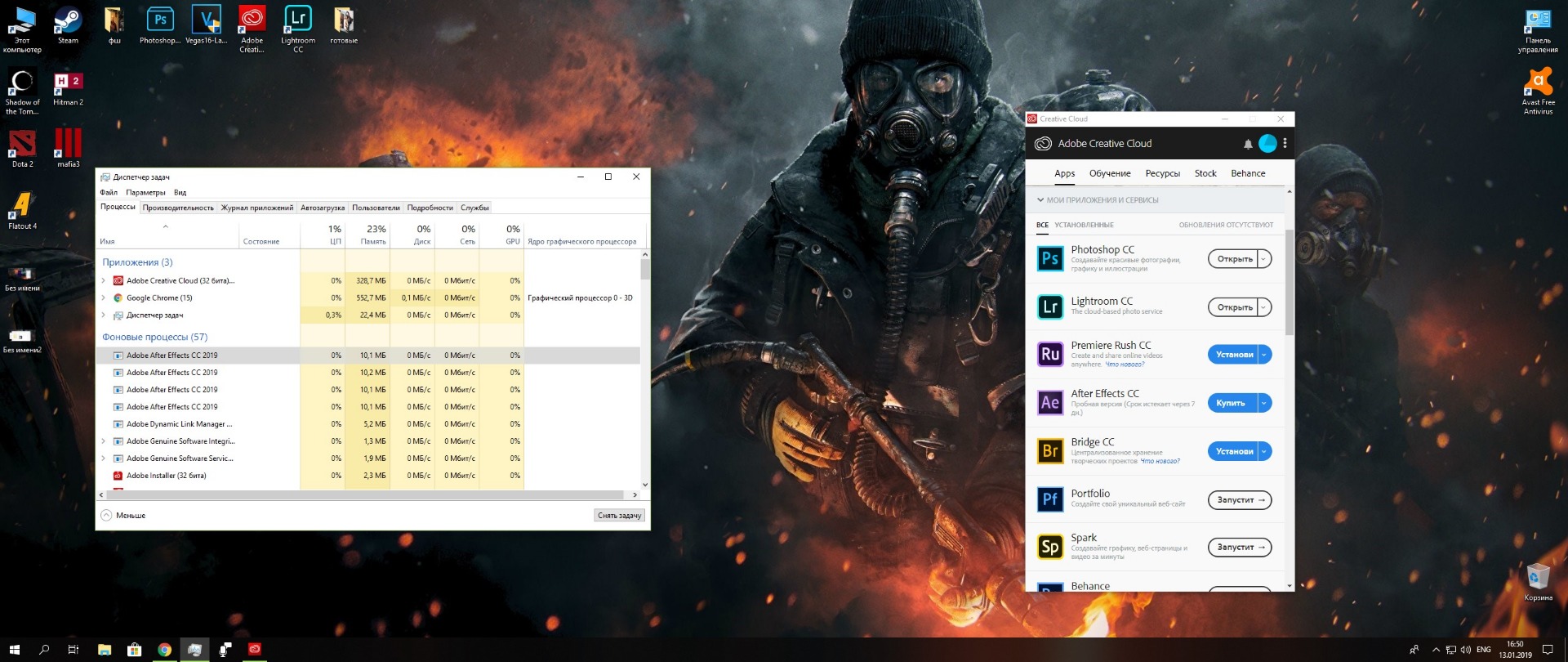1568x662 pixels.
Task: Open dropdown arrow beside Bridge CC Install
Action: [x=1264, y=451]
